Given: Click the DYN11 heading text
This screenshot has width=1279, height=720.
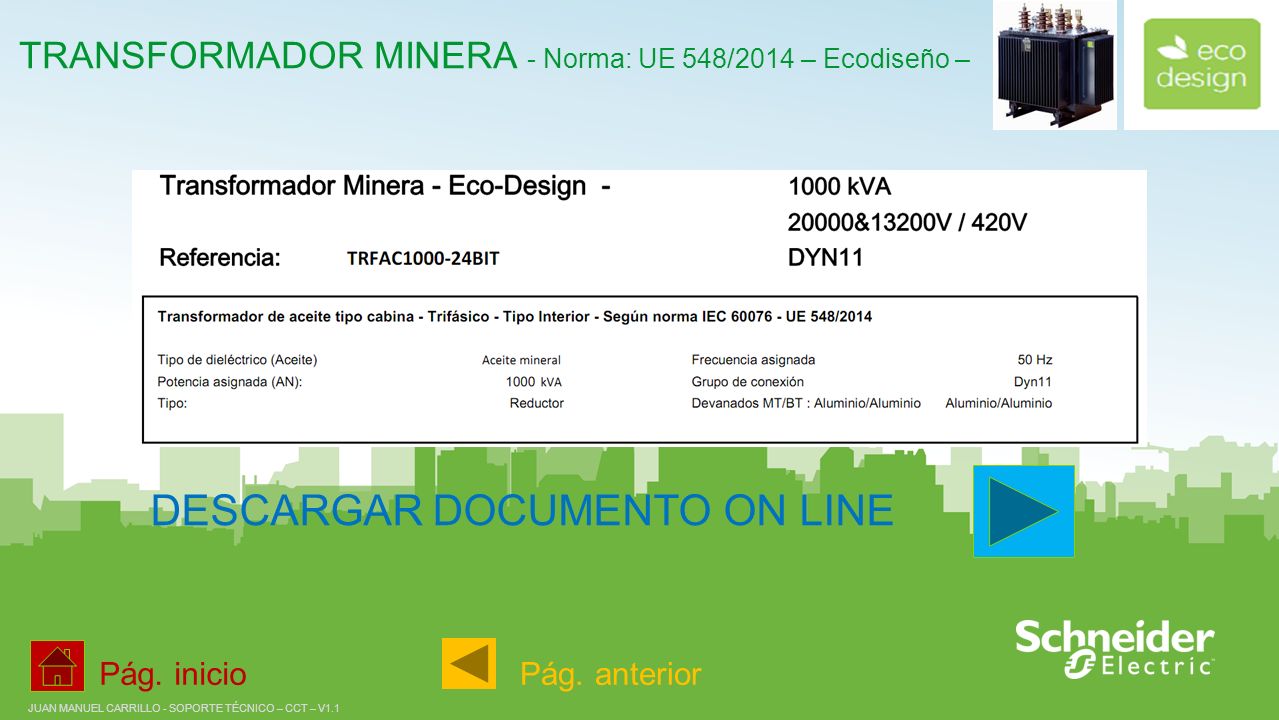Looking at the screenshot, I should coord(825,258).
